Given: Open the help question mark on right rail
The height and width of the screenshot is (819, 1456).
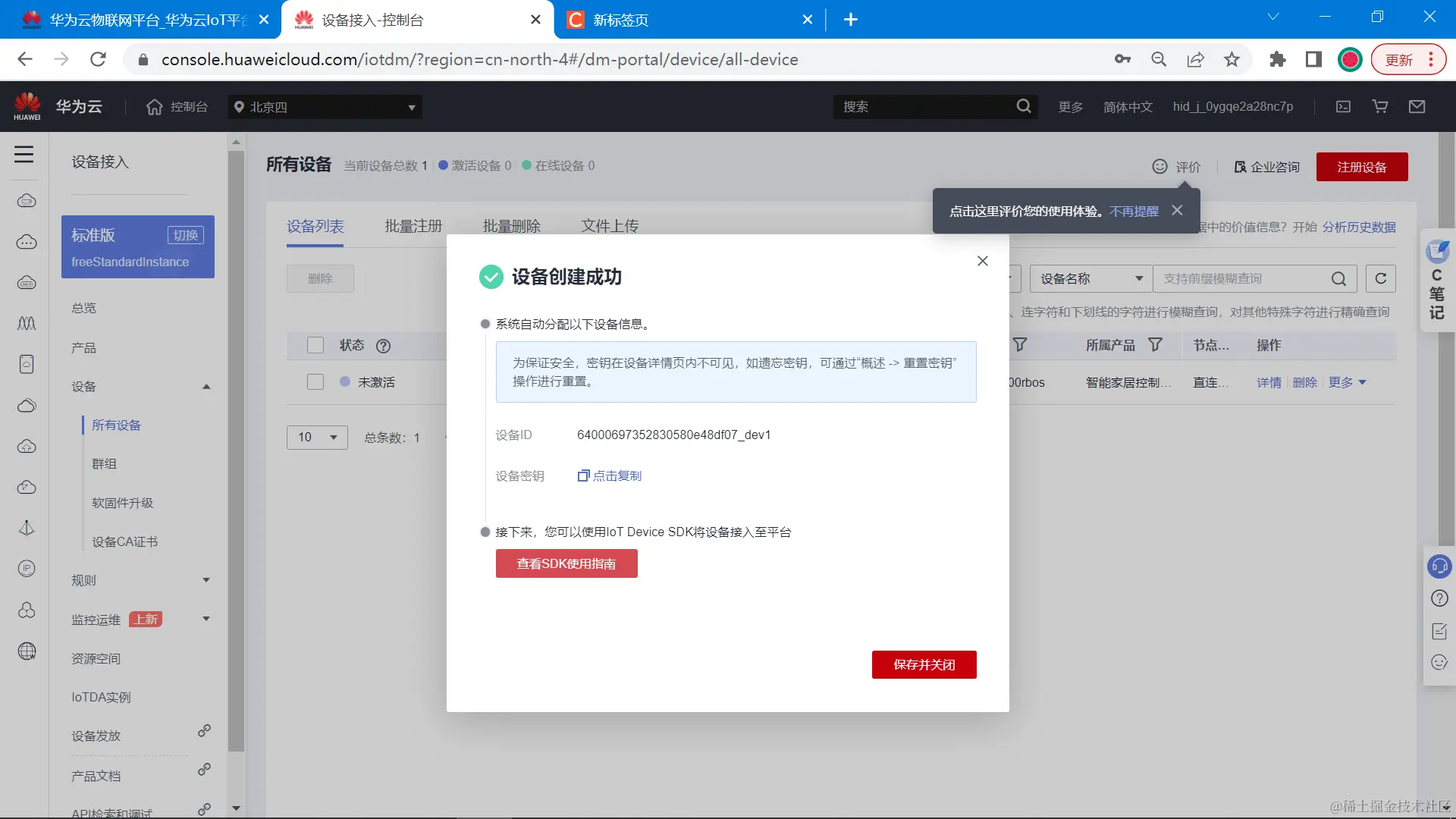Looking at the screenshot, I should click(1439, 598).
